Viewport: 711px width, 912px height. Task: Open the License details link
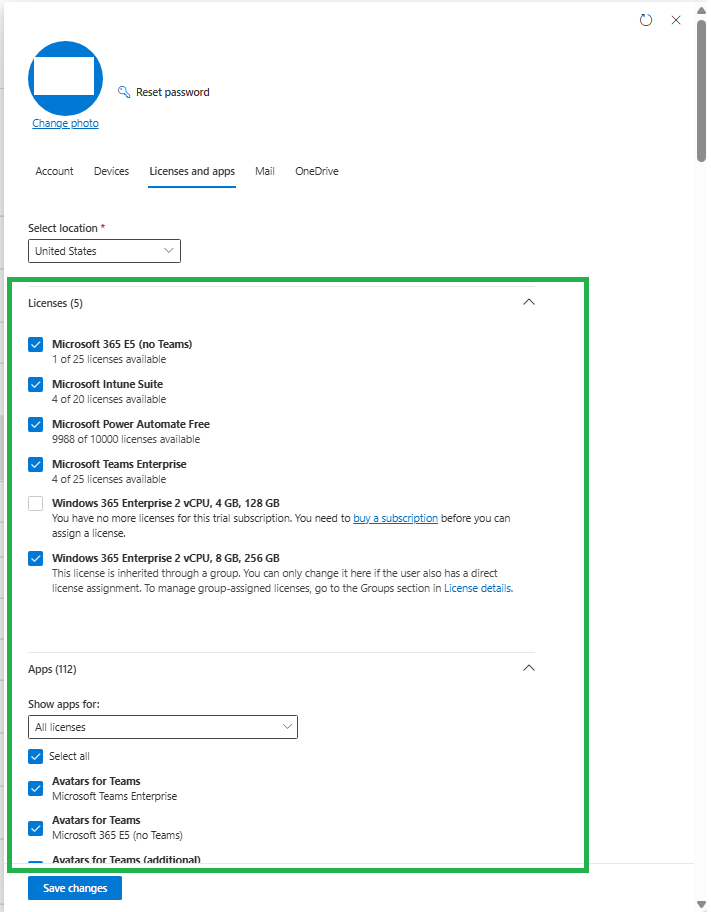coord(478,588)
